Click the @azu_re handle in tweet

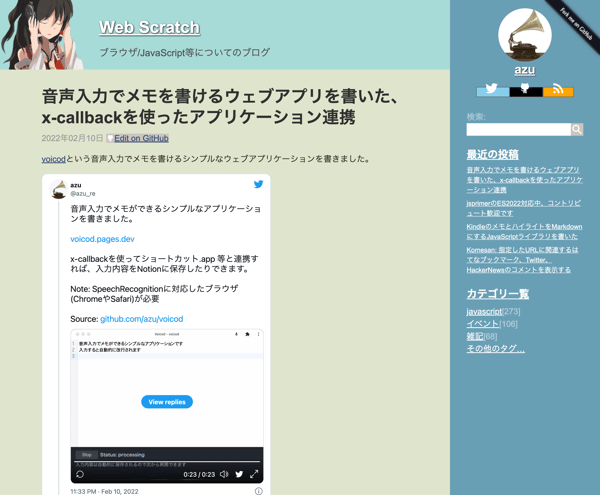(83, 194)
